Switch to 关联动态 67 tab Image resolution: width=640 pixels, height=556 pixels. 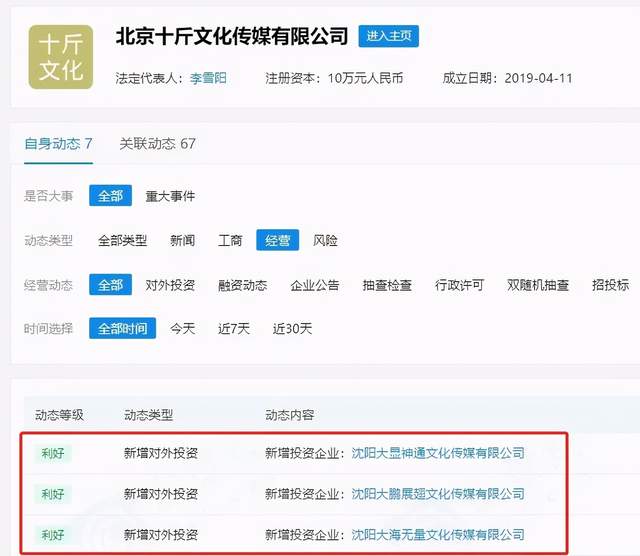[x=158, y=144]
